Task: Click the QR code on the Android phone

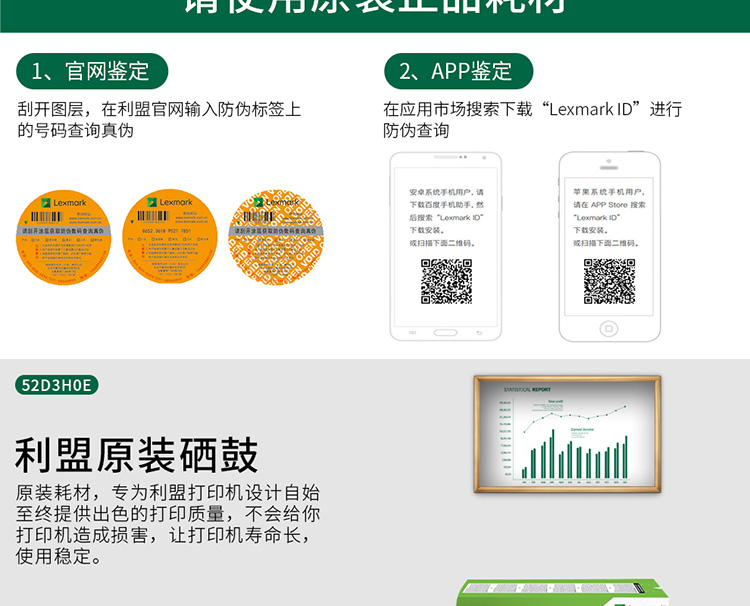Action: click(446, 281)
